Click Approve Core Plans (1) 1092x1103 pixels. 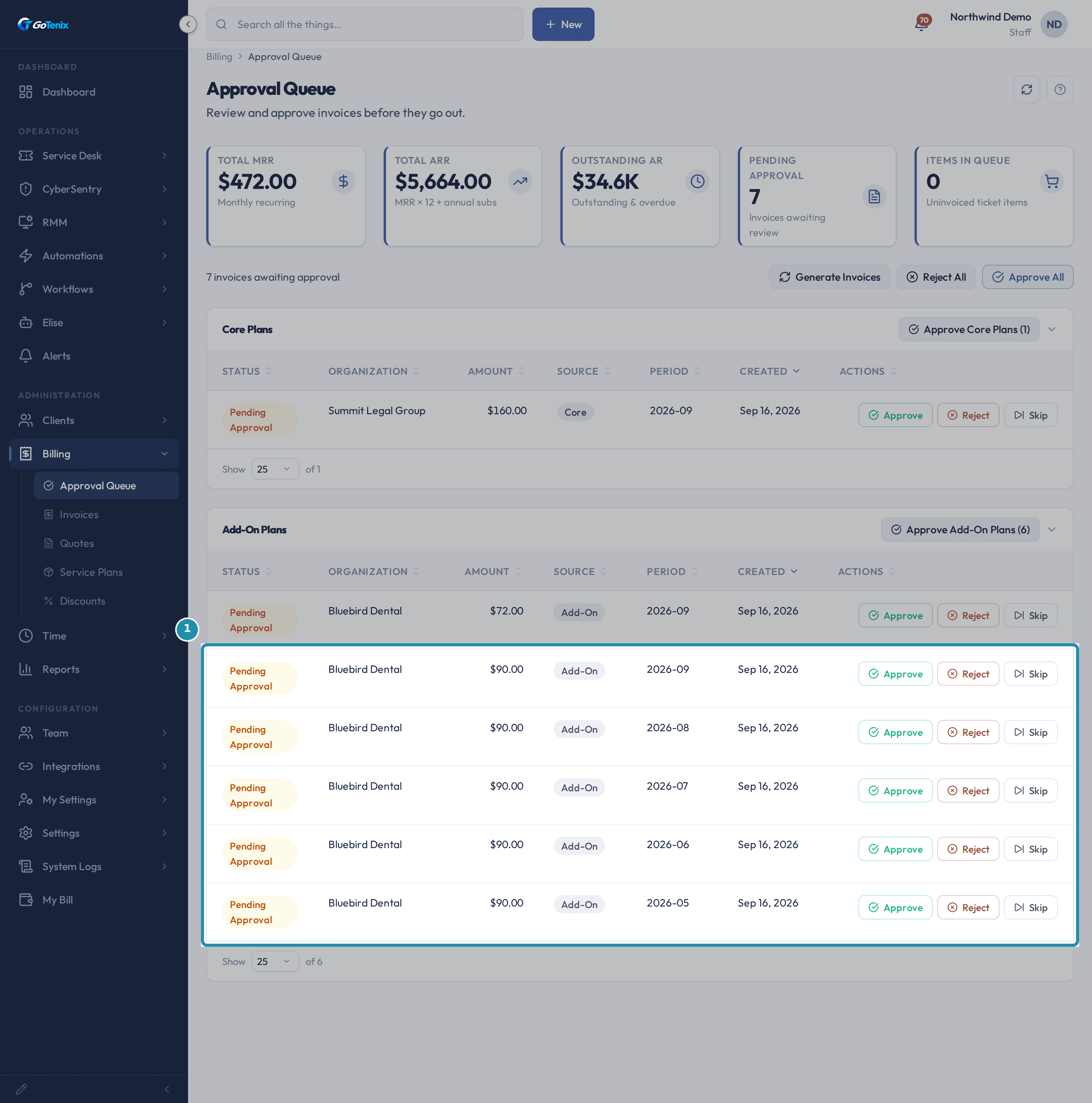(969, 329)
